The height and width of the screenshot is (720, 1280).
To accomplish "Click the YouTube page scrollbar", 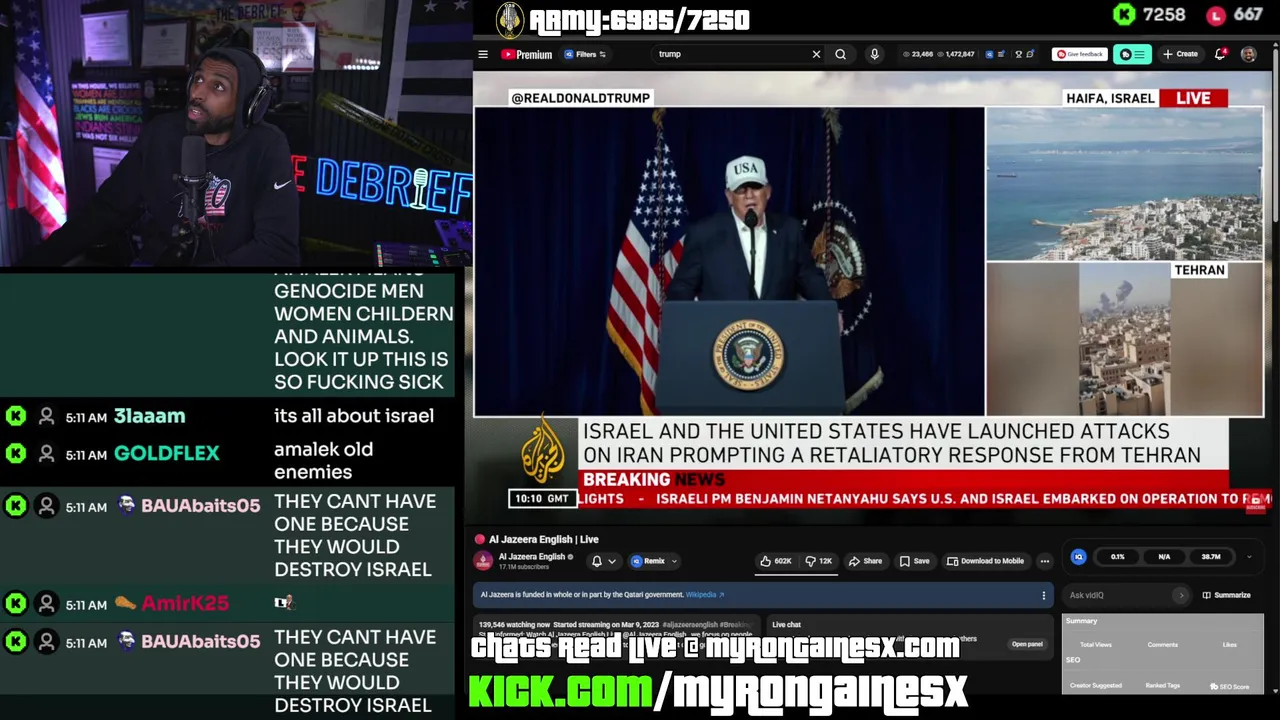I will click(1275, 135).
